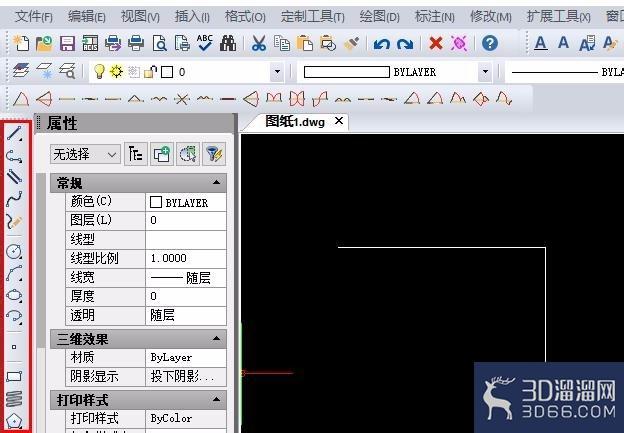Paste from clipboard
Viewport: 624px width, 433px height.
[x=305, y=43]
